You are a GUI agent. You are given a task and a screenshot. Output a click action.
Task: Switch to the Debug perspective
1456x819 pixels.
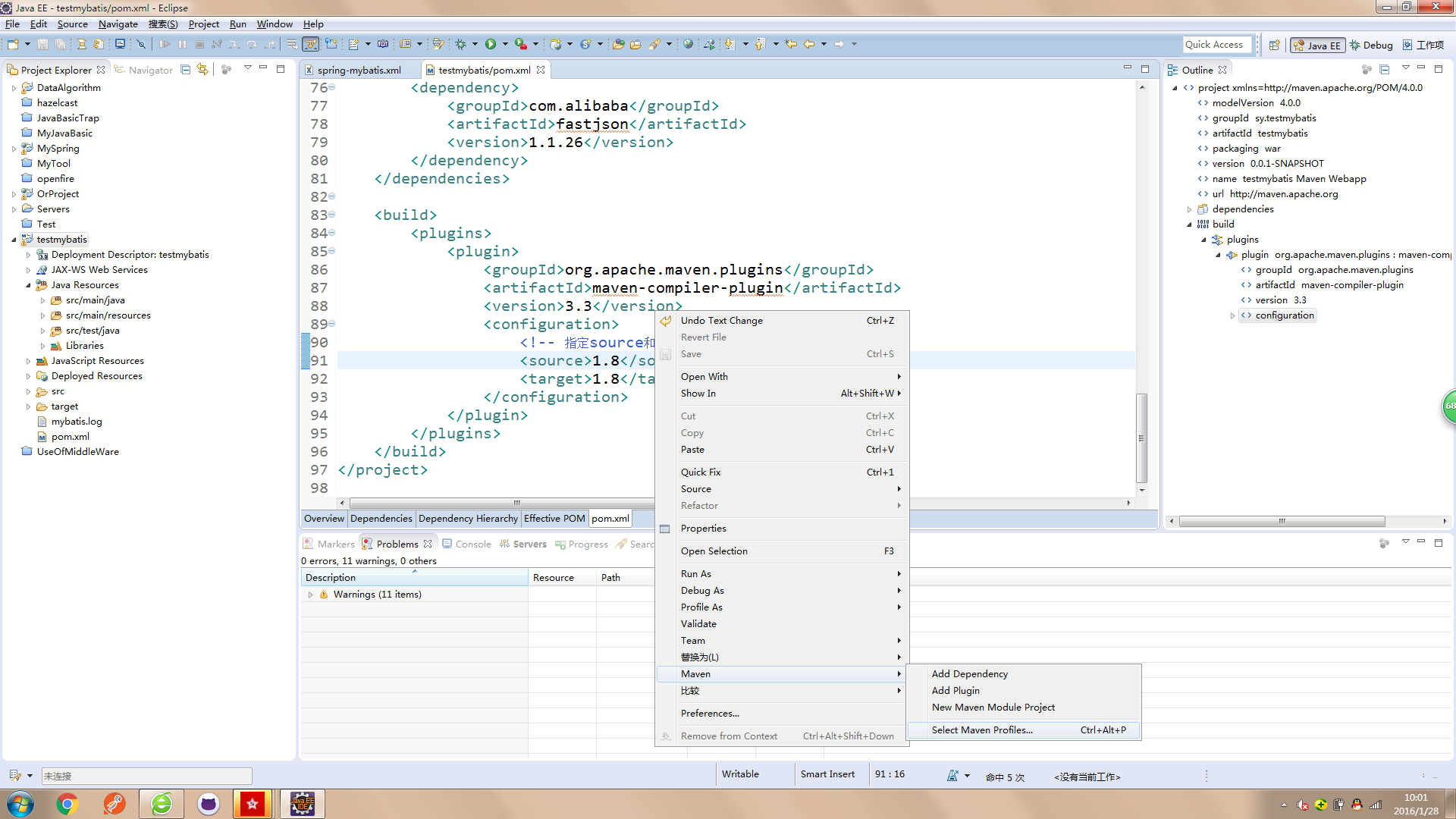click(x=1371, y=45)
